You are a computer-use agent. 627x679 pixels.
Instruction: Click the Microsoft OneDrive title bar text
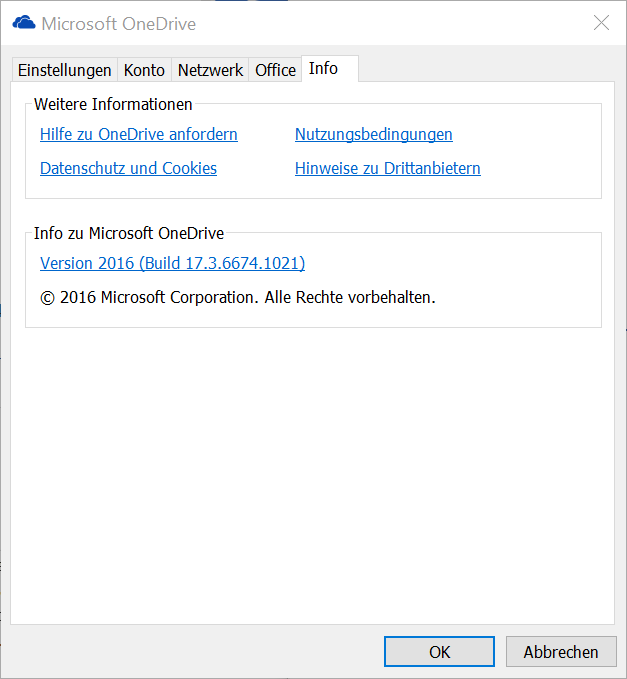point(118,23)
